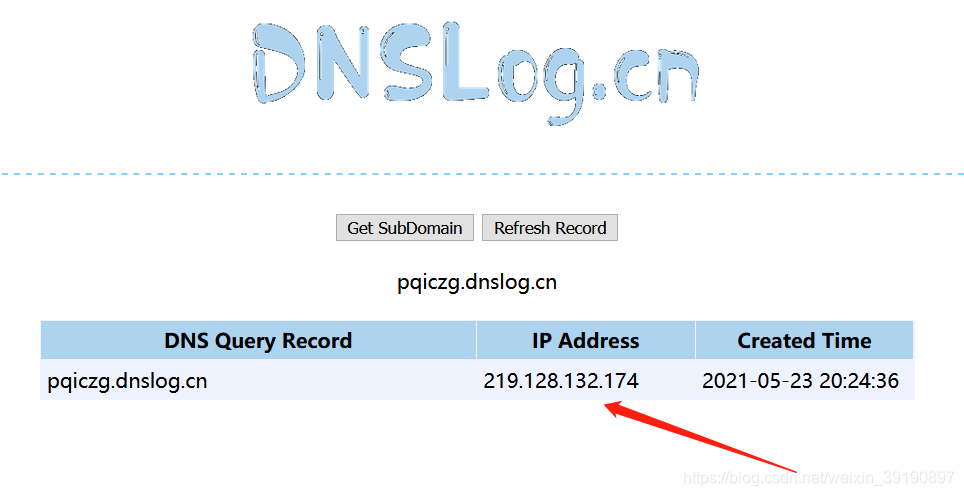Click the letter N in the logo
This screenshot has width=964, height=496.
point(343,63)
